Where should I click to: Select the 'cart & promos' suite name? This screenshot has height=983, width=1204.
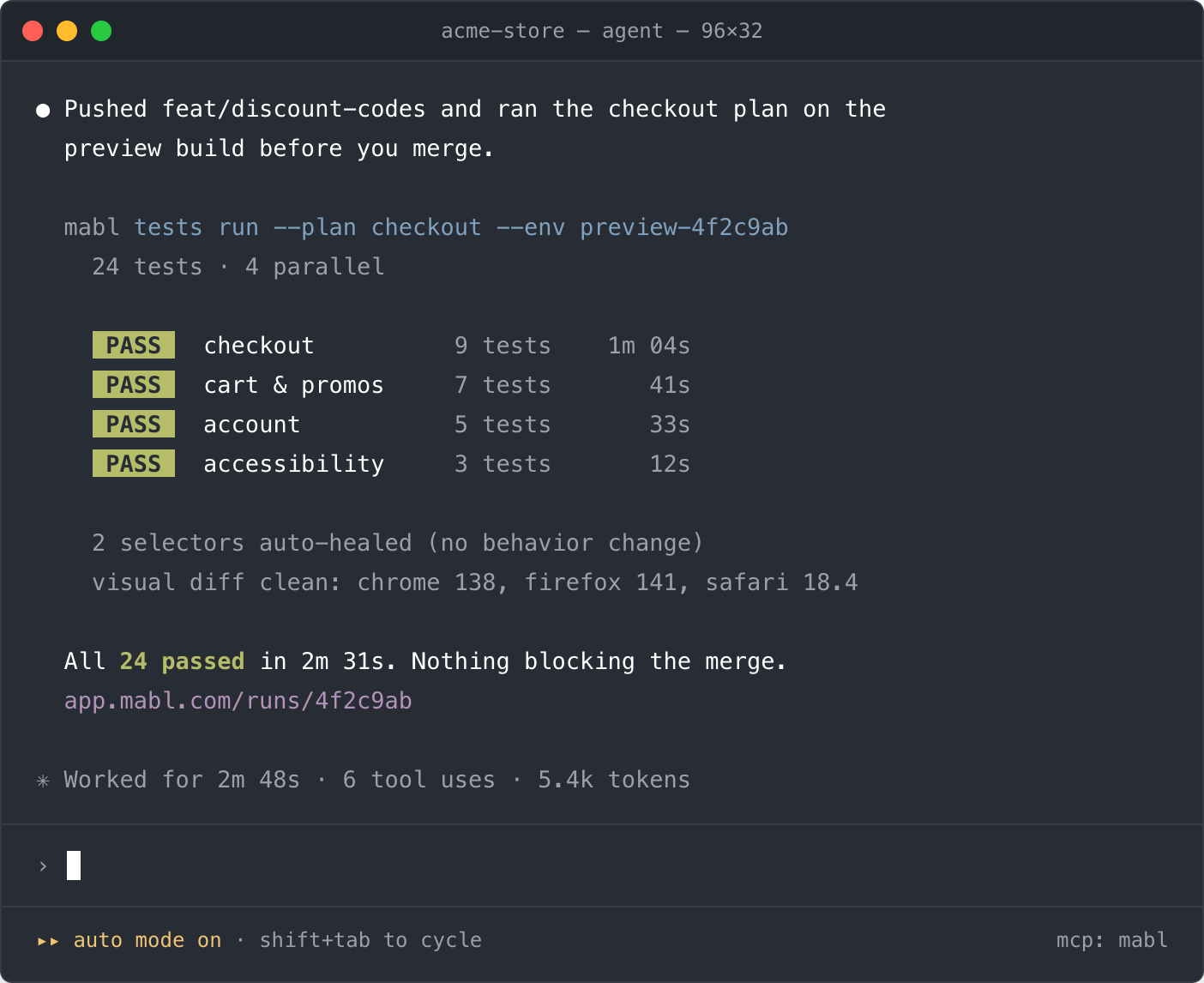point(293,385)
